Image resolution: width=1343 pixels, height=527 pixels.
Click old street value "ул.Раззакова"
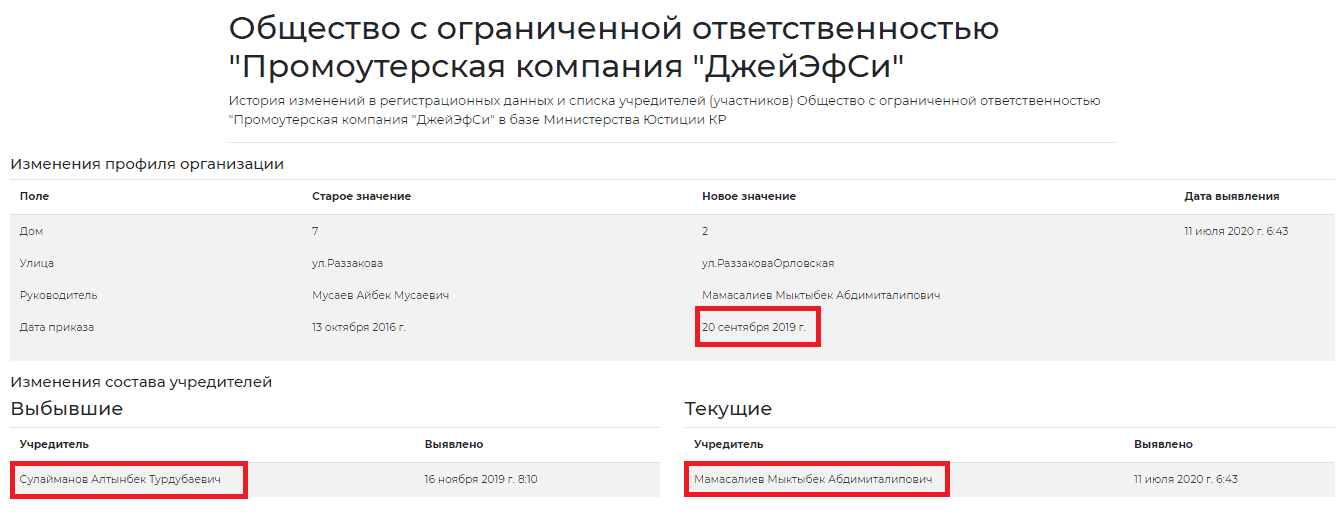click(347, 263)
